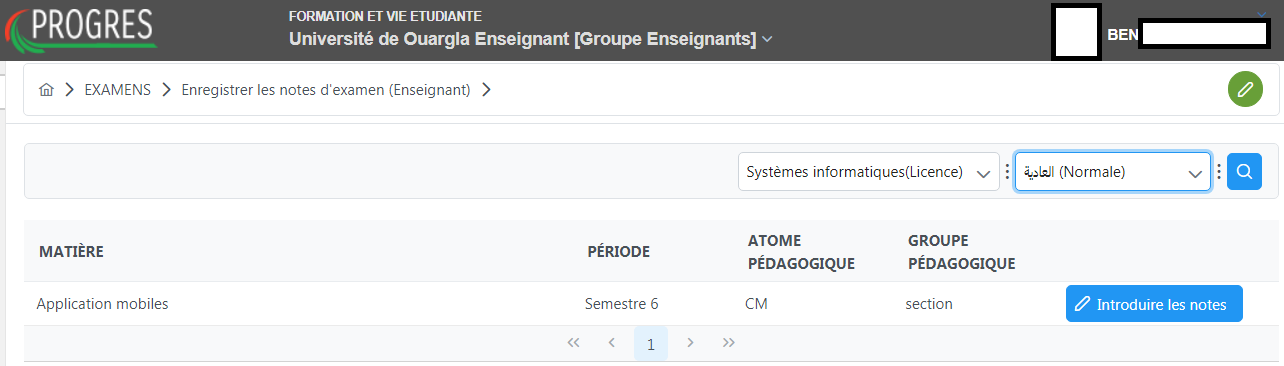Click the EXAMENS breadcrumb item
The height and width of the screenshot is (366, 1284).
click(x=117, y=90)
